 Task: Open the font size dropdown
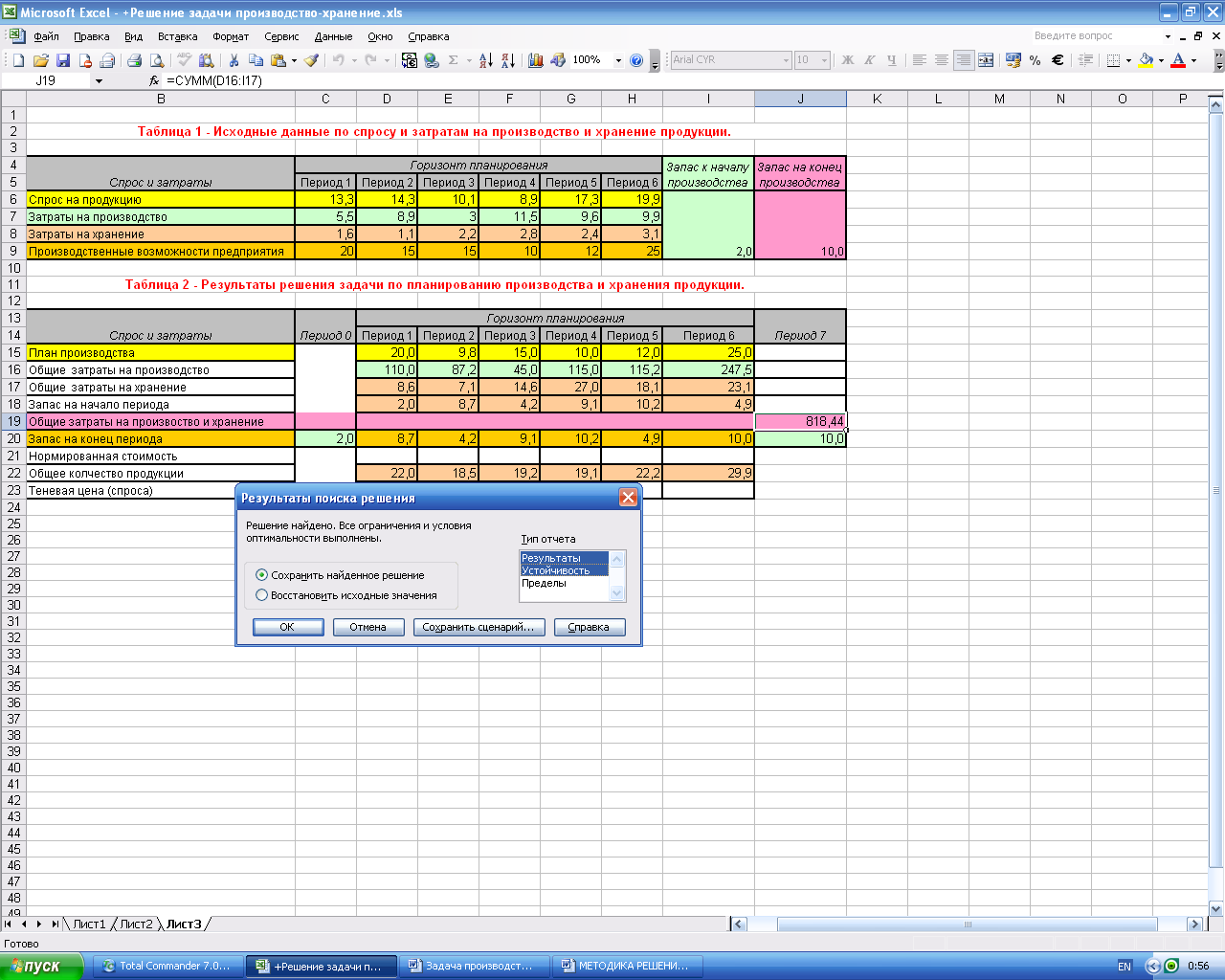824,60
